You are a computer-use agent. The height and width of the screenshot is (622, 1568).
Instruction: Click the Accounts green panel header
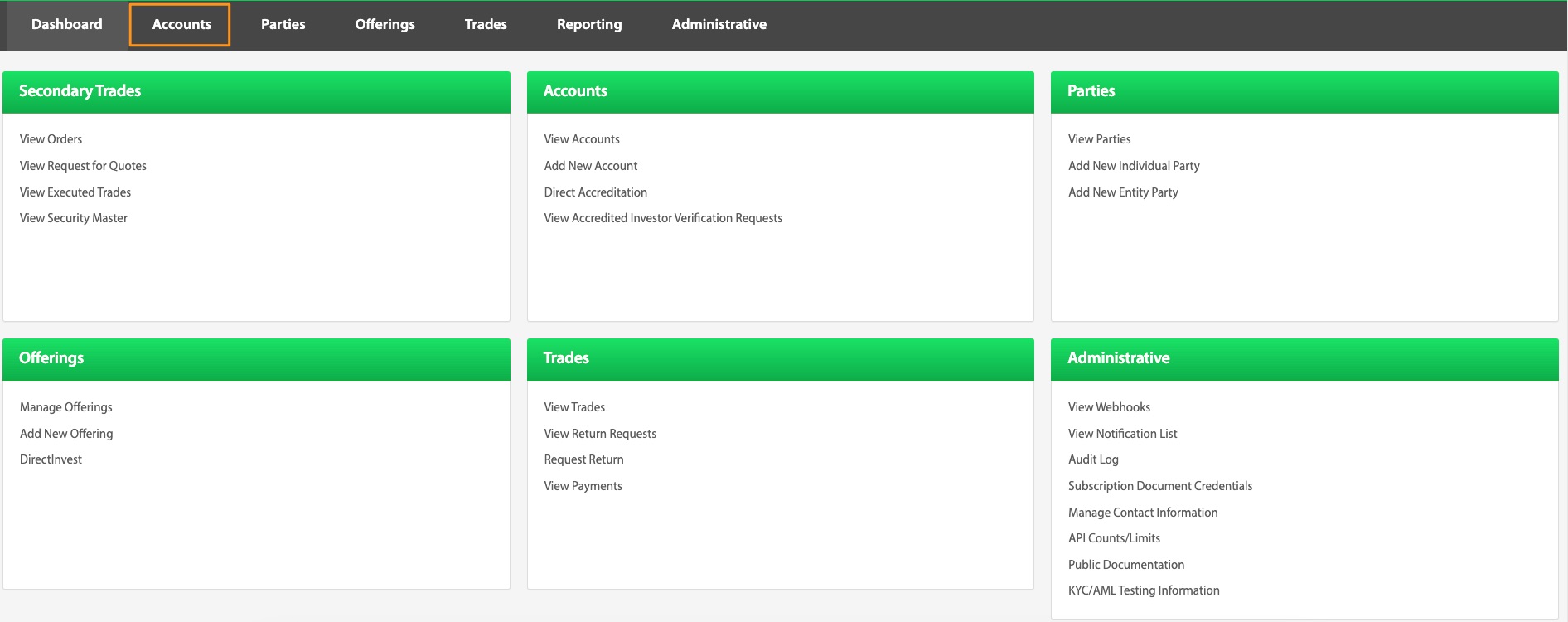tap(780, 92)
